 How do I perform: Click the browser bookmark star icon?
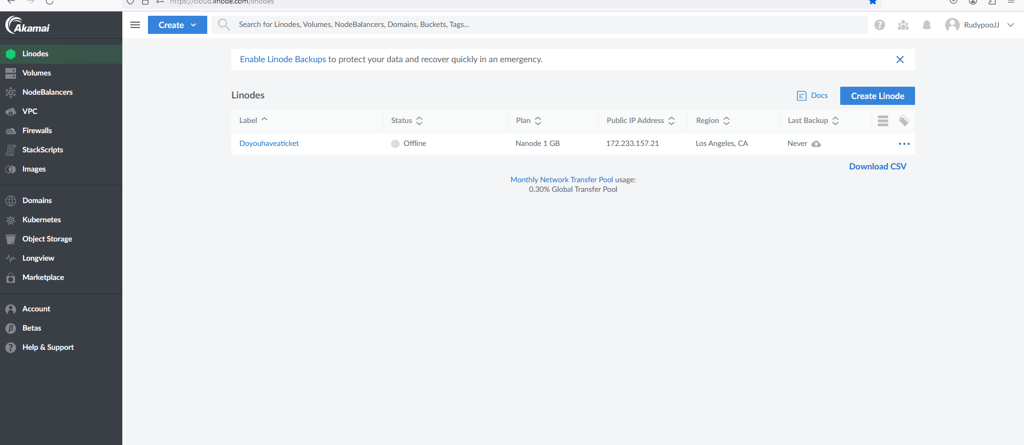point(872,2)
